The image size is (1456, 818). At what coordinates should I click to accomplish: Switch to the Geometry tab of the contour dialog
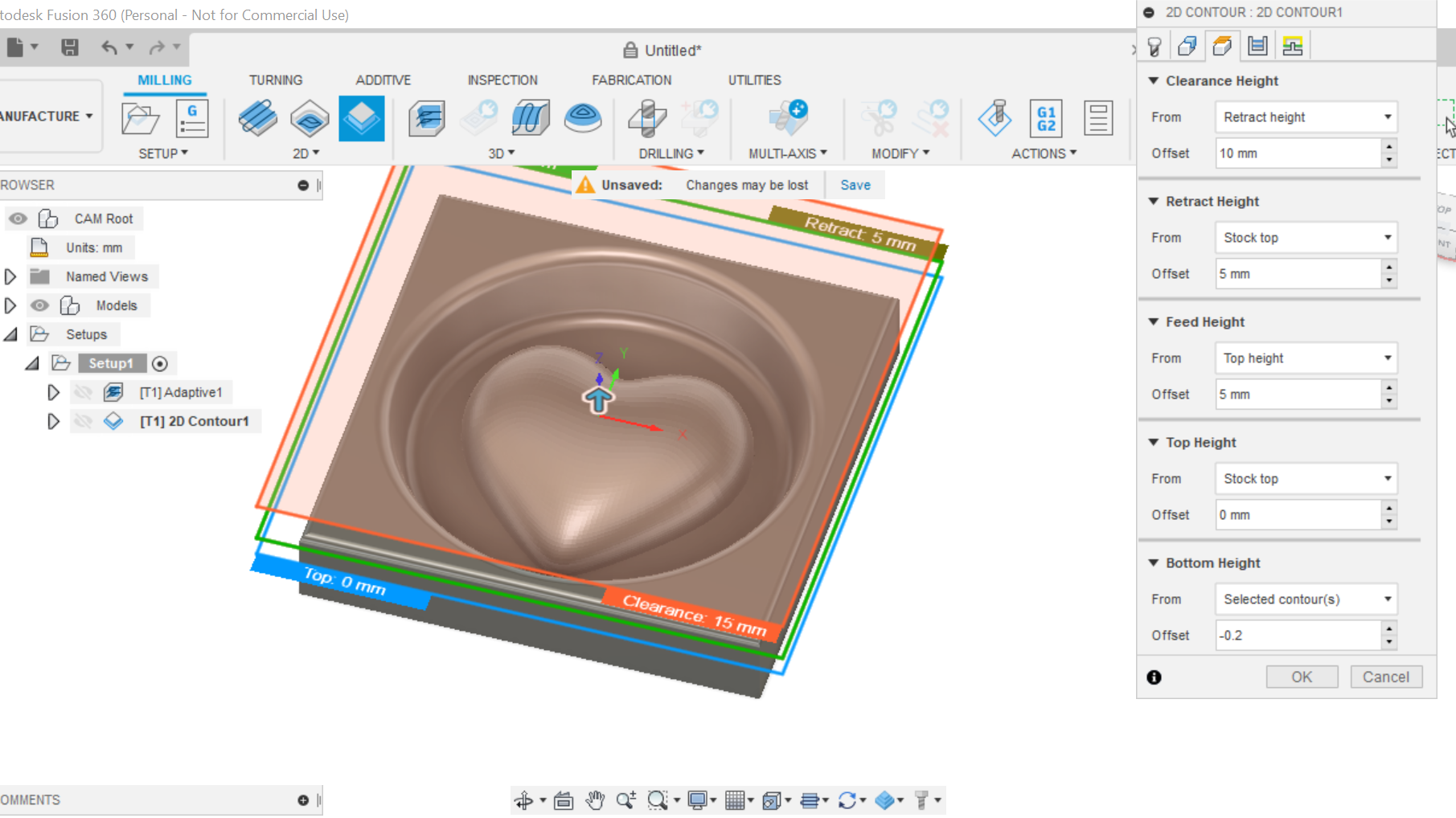tap(1189, 45)
